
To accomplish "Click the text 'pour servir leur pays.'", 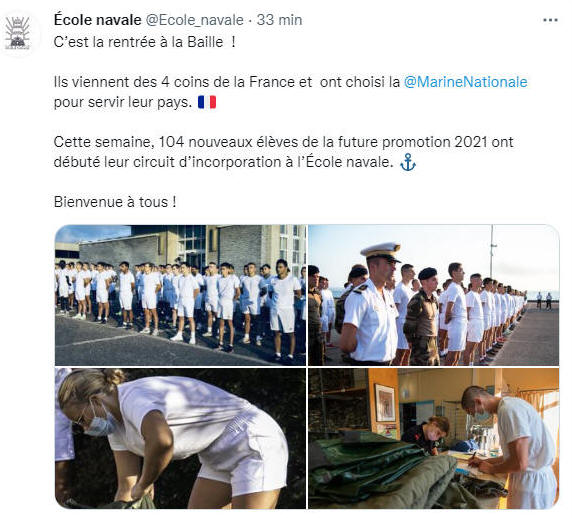I will [x=123, y=102].
